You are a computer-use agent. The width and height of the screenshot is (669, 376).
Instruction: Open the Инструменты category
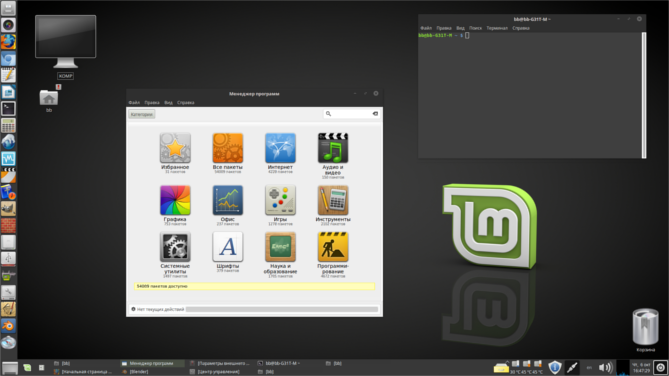click(x=333, y=205)
